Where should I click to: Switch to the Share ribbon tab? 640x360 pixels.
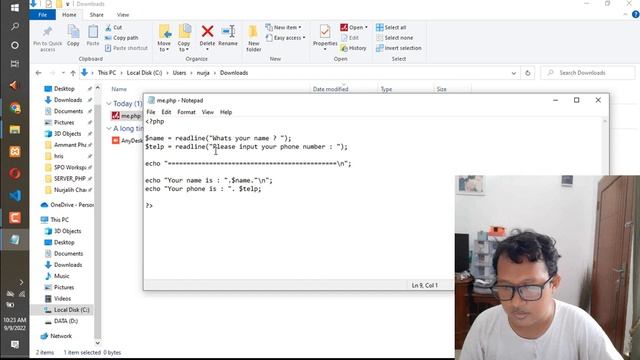pyautogui.click(x=96, y=15)
